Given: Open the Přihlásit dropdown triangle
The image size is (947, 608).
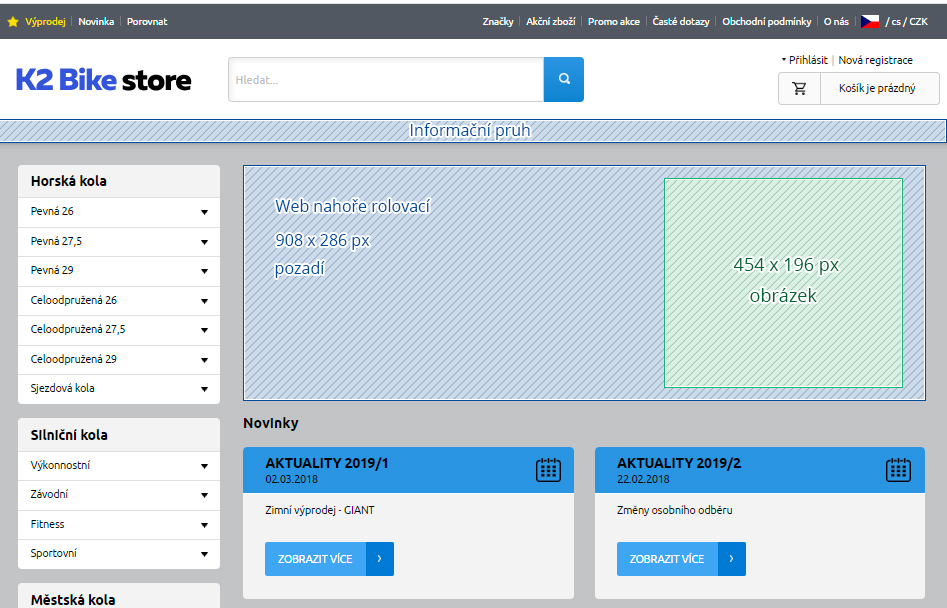Looking at the screenshot, I should (x=782, y=60).
